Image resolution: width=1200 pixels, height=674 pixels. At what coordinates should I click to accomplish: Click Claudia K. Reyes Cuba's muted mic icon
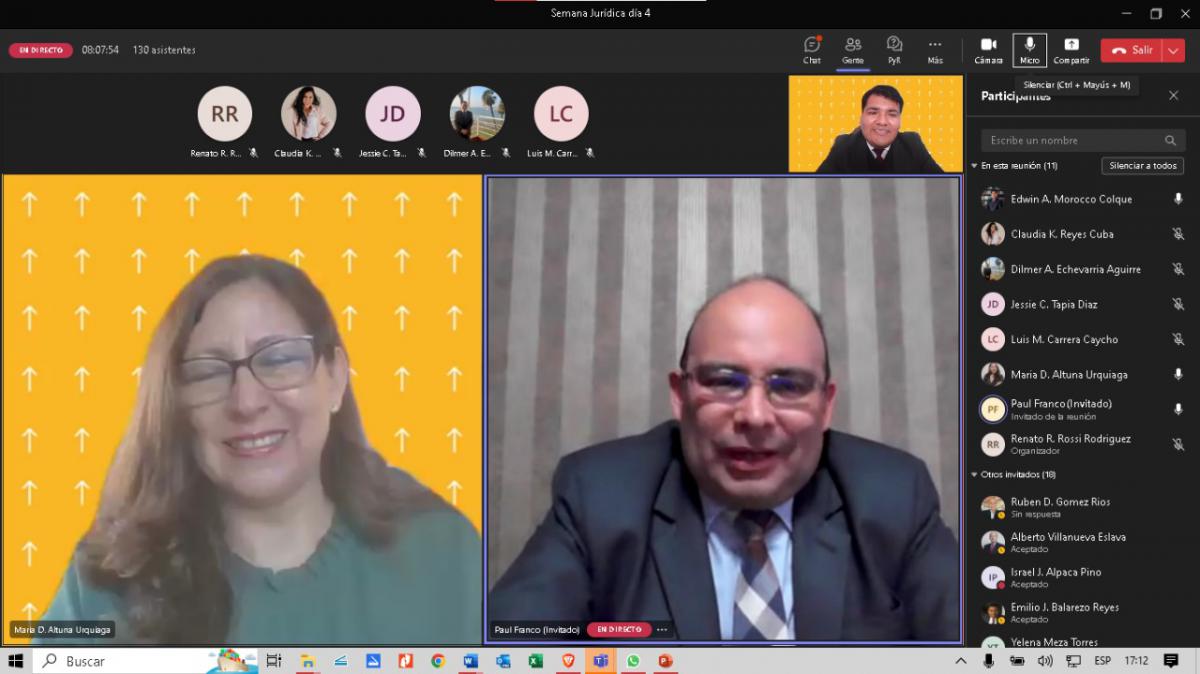(1178, 234)
